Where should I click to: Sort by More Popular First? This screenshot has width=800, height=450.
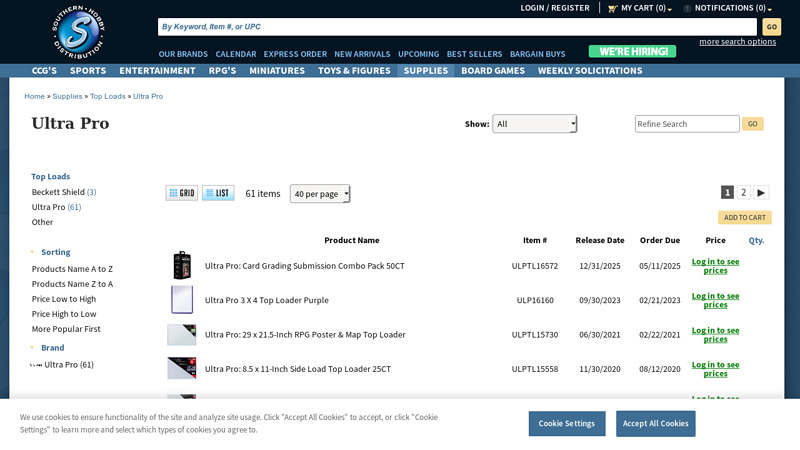66,329
